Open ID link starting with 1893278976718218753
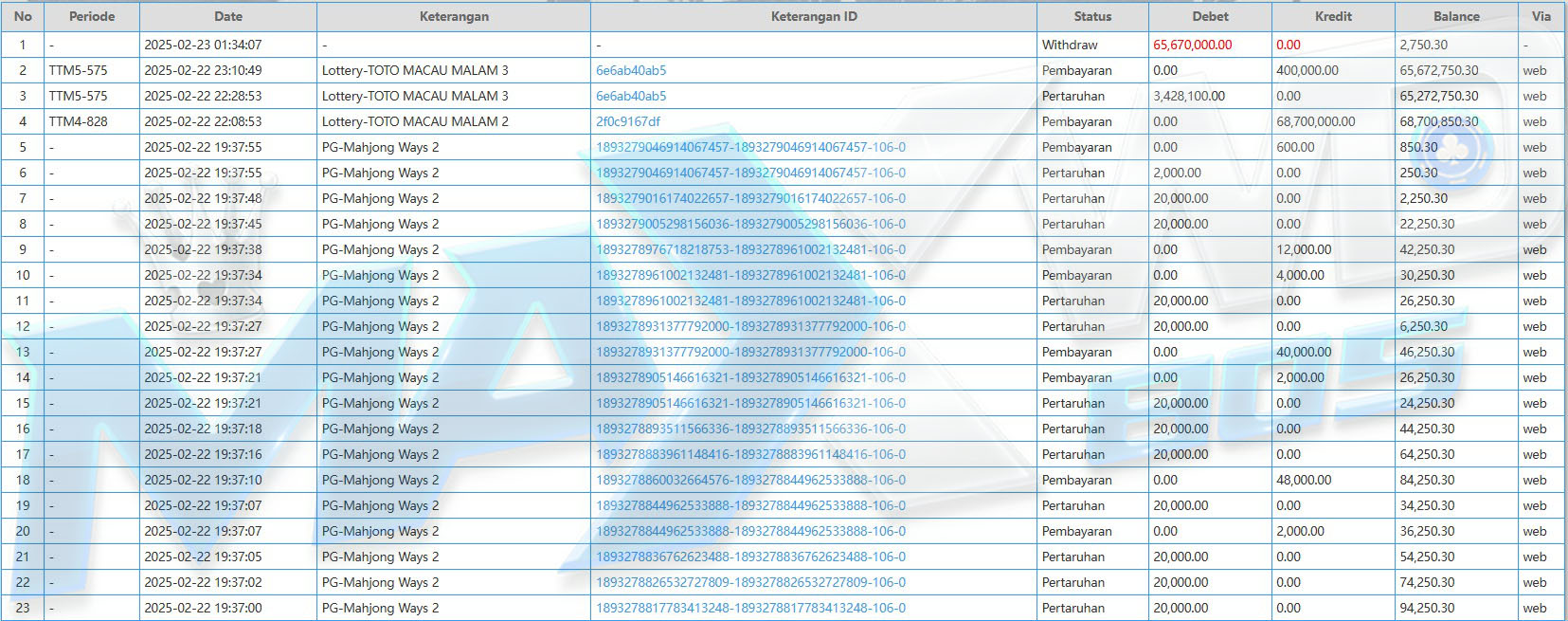This screenshot has width=1568, height=621. pyautogui.click(x=750, y=249)
